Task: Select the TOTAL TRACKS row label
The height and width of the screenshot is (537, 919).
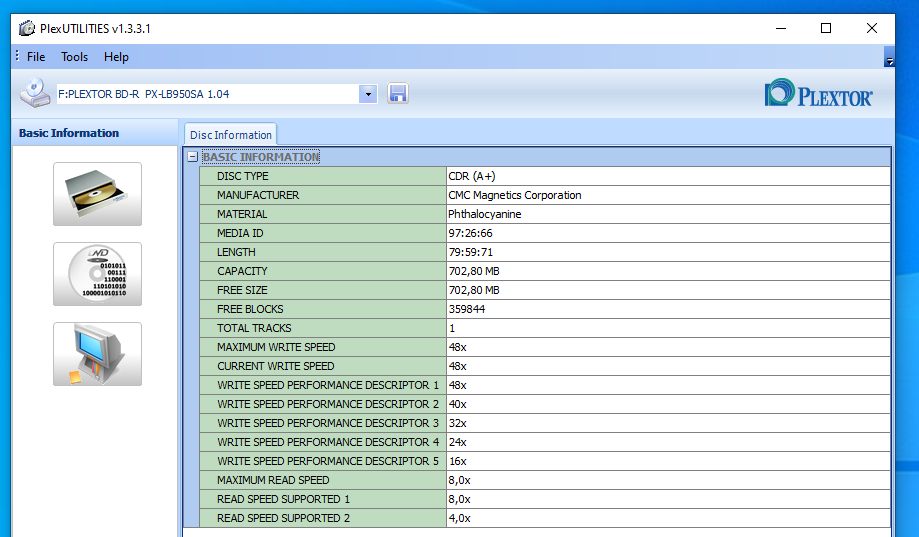Action: point(323,328)
